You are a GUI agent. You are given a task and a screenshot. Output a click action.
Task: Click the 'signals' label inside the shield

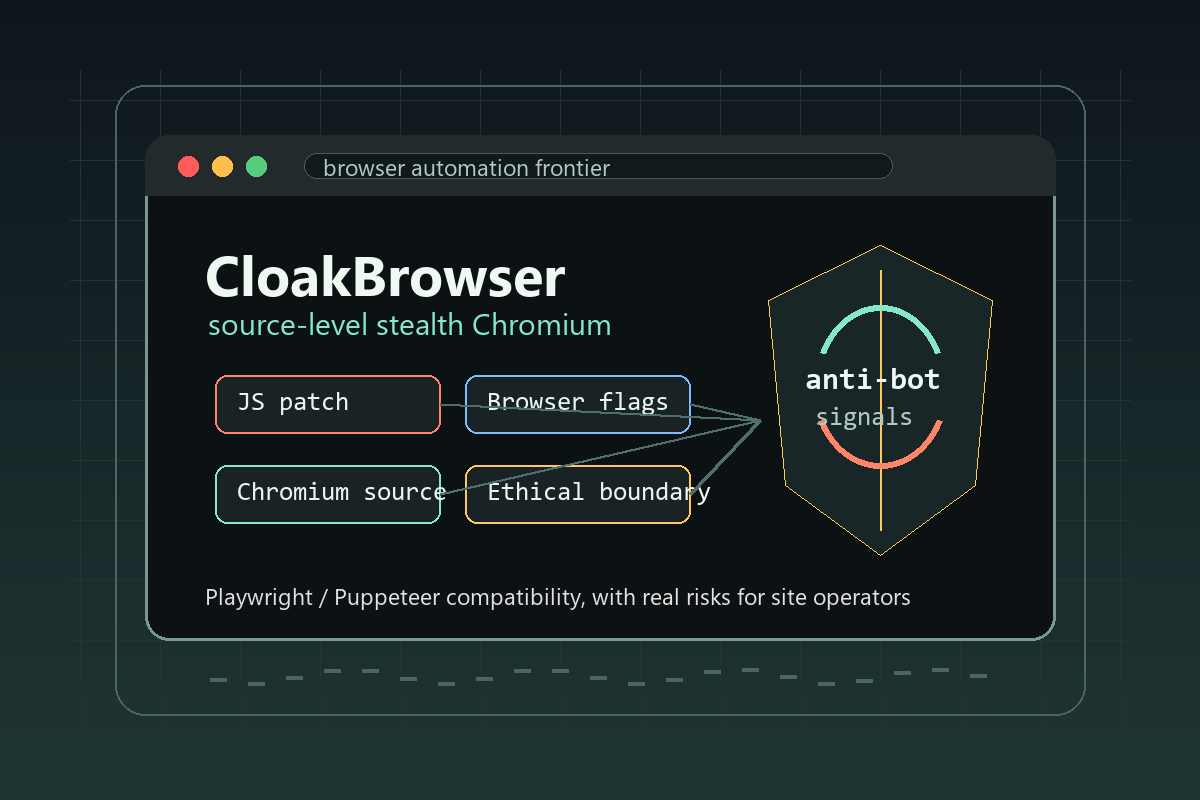(x=864, y=417)
